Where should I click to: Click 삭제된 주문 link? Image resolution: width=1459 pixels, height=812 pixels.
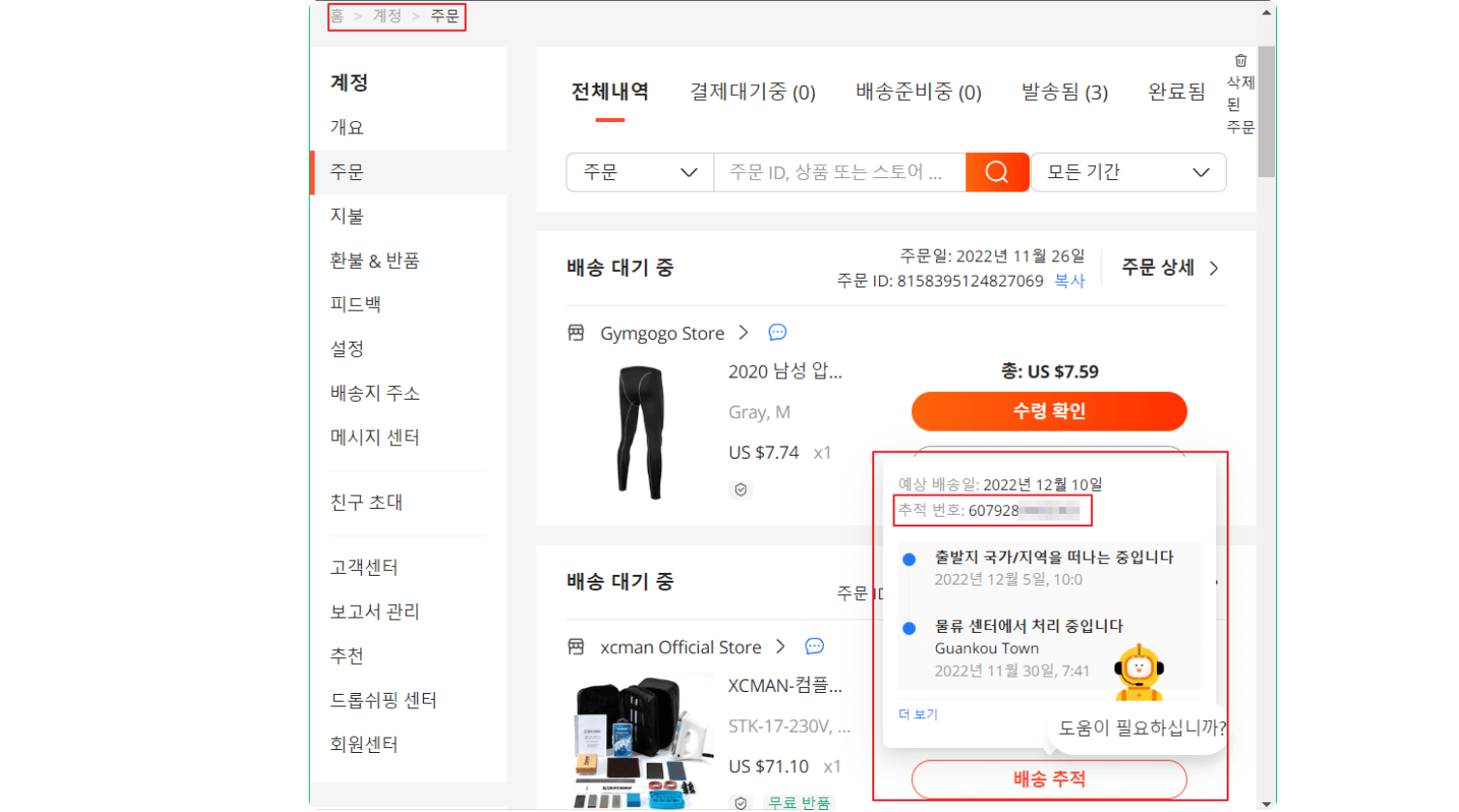point(1240,105)
